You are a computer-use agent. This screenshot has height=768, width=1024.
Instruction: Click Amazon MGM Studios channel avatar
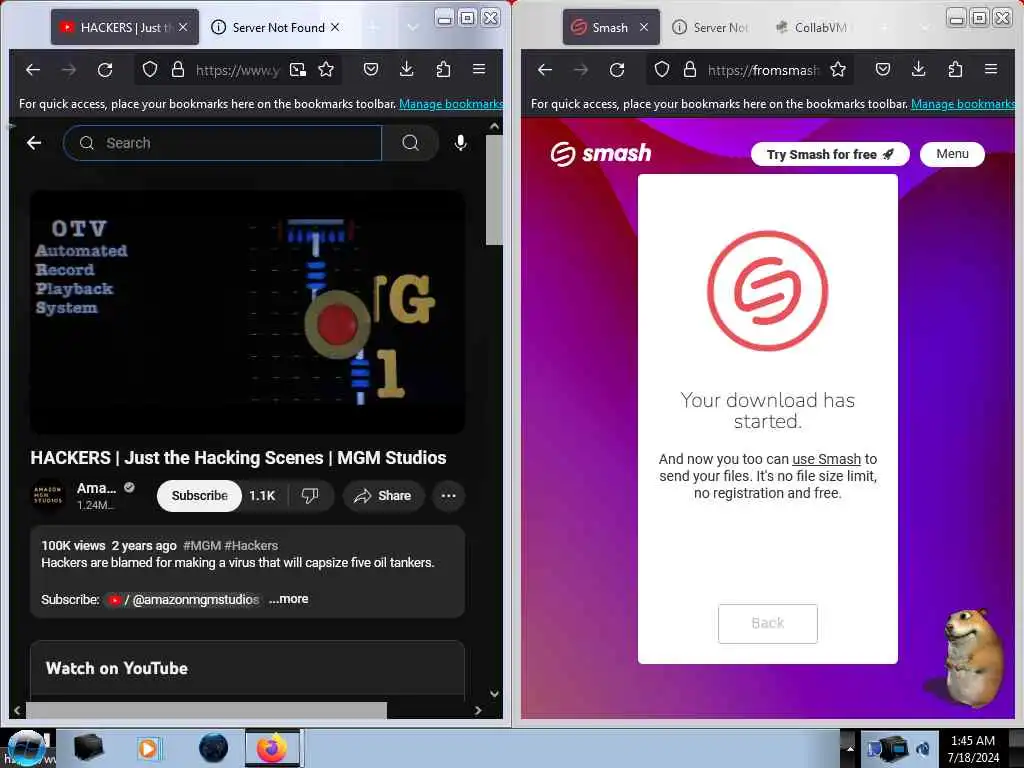[48, 496]
